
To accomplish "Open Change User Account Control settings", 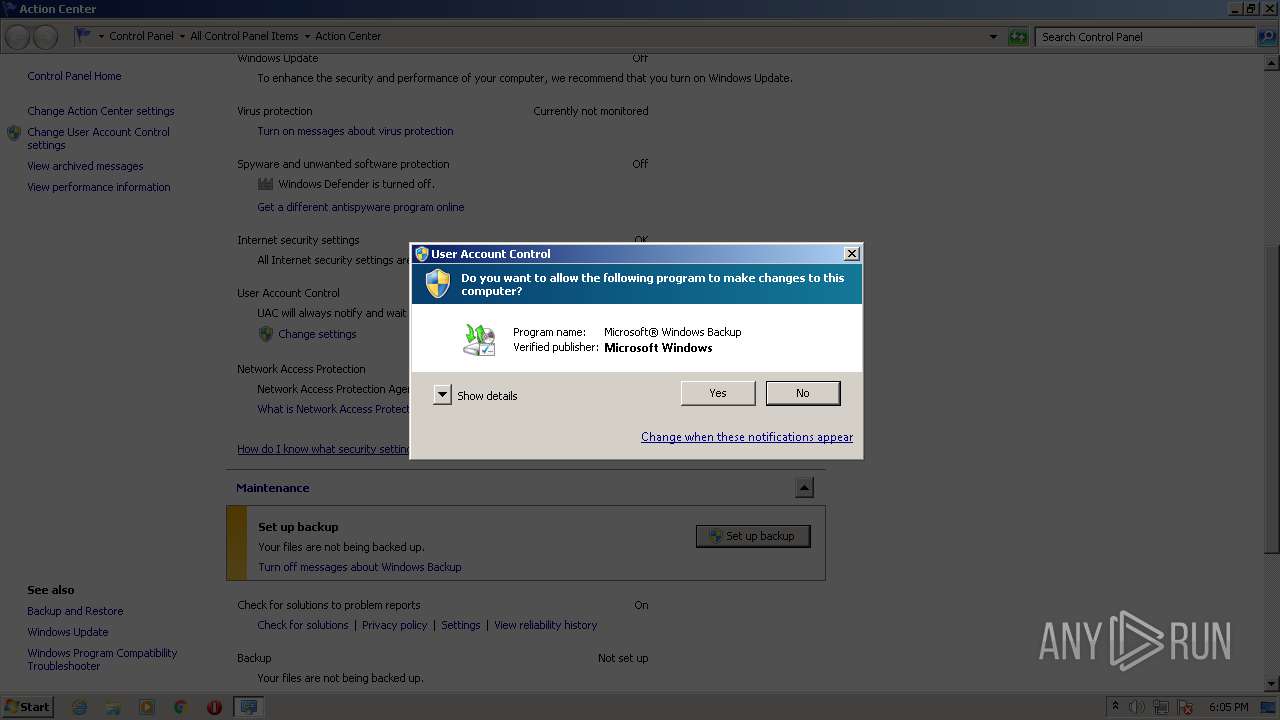I will (98, 138).
